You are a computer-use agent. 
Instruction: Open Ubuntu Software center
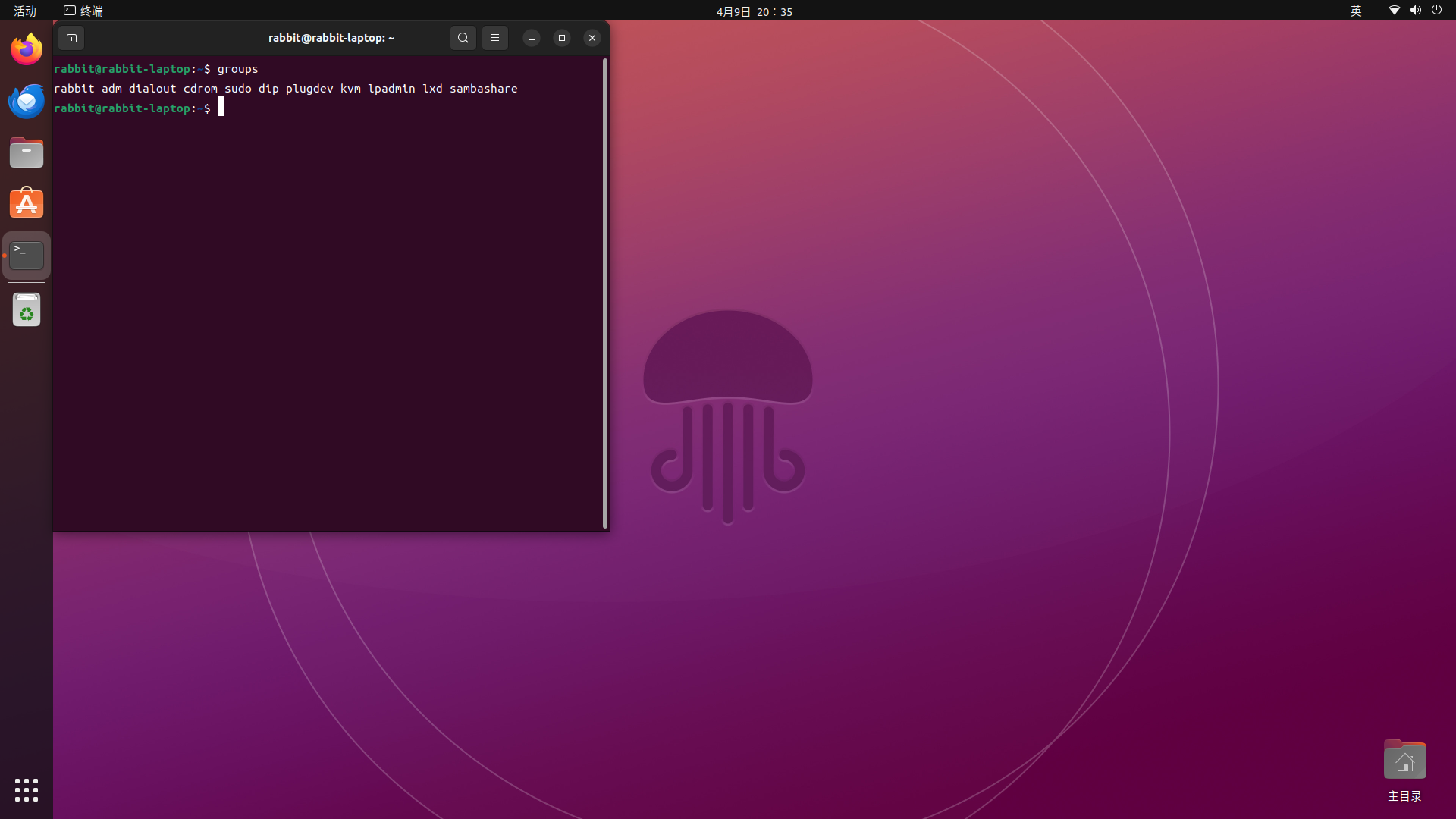tap(27, 204)
